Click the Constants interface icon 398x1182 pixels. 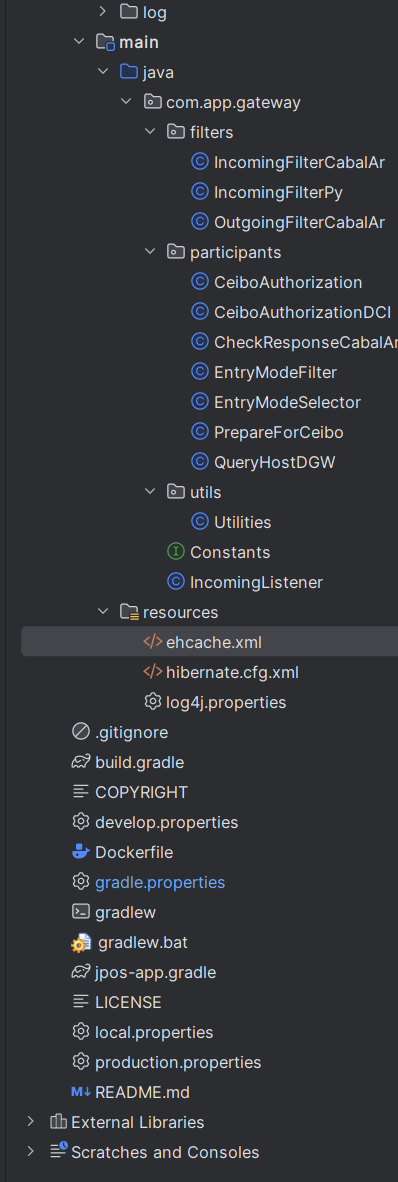coord(176,552)
